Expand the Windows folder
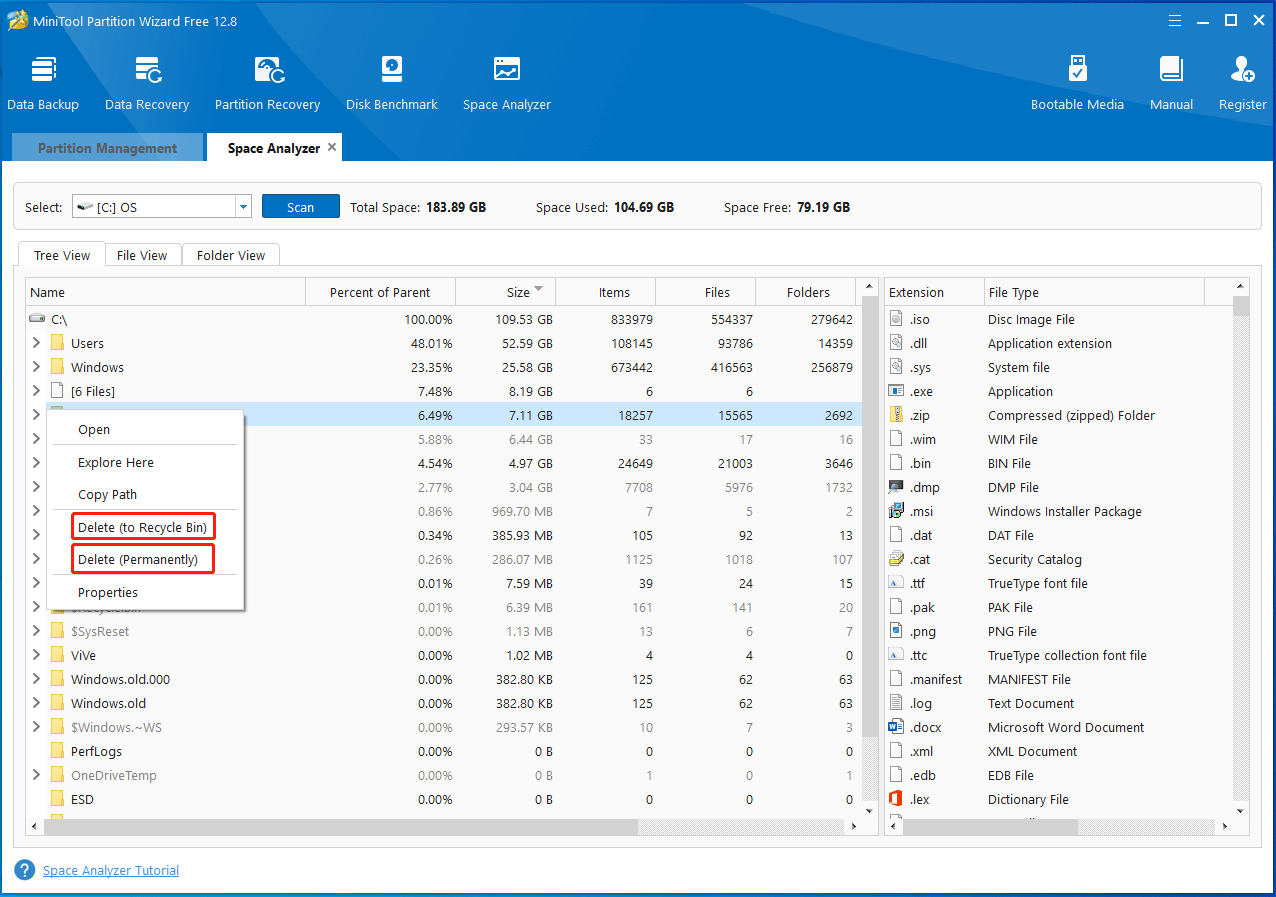This screenshot has width=1276, height=897. (x=36, y=367)
